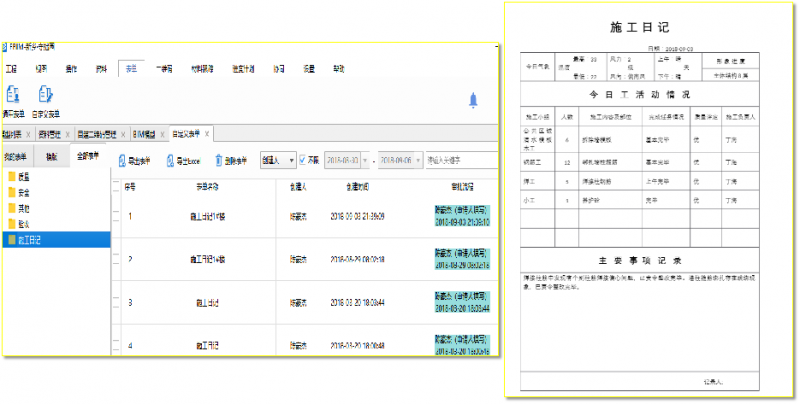The height and width of the screenshot is (404, 800).
Task: Select the 施工日记 folder in left tree
Action: pyautogui.click(x=30, y=240)
